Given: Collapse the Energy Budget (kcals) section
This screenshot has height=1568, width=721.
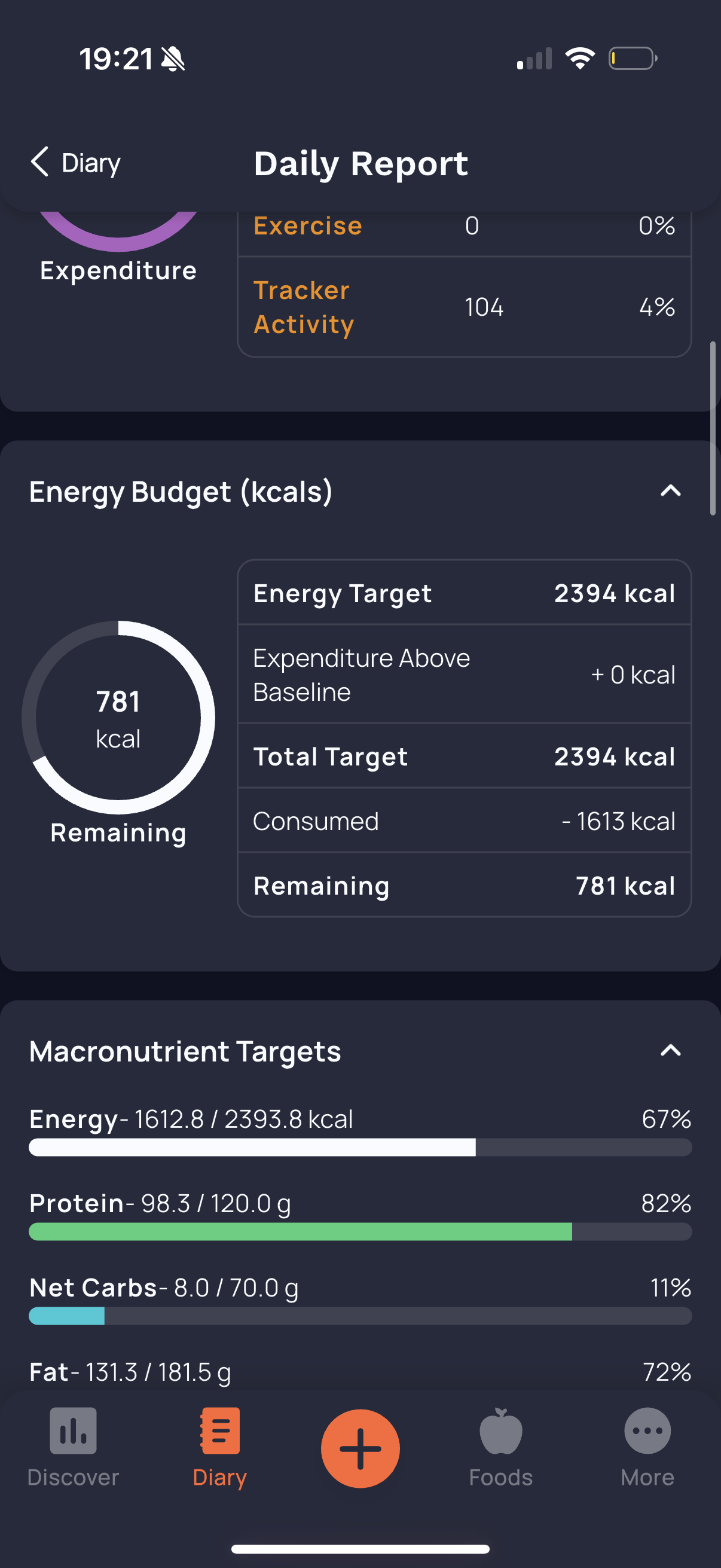Looking at the screenshot, I should pyautogui.click(x=671, y=490).
